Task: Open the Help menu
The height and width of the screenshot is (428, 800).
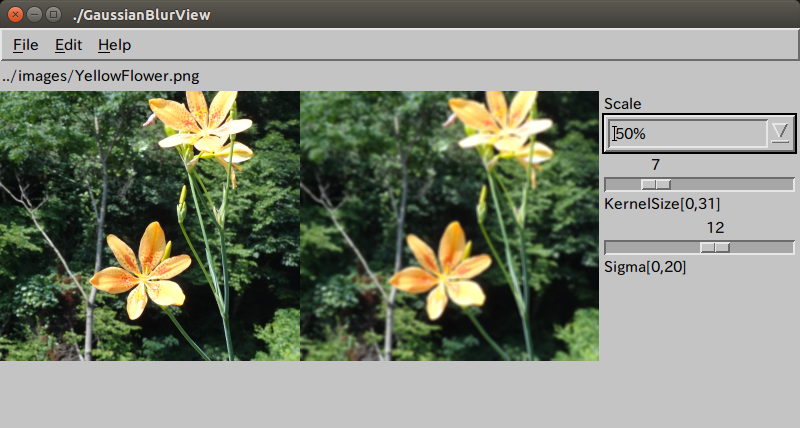Action: (114, 45)
